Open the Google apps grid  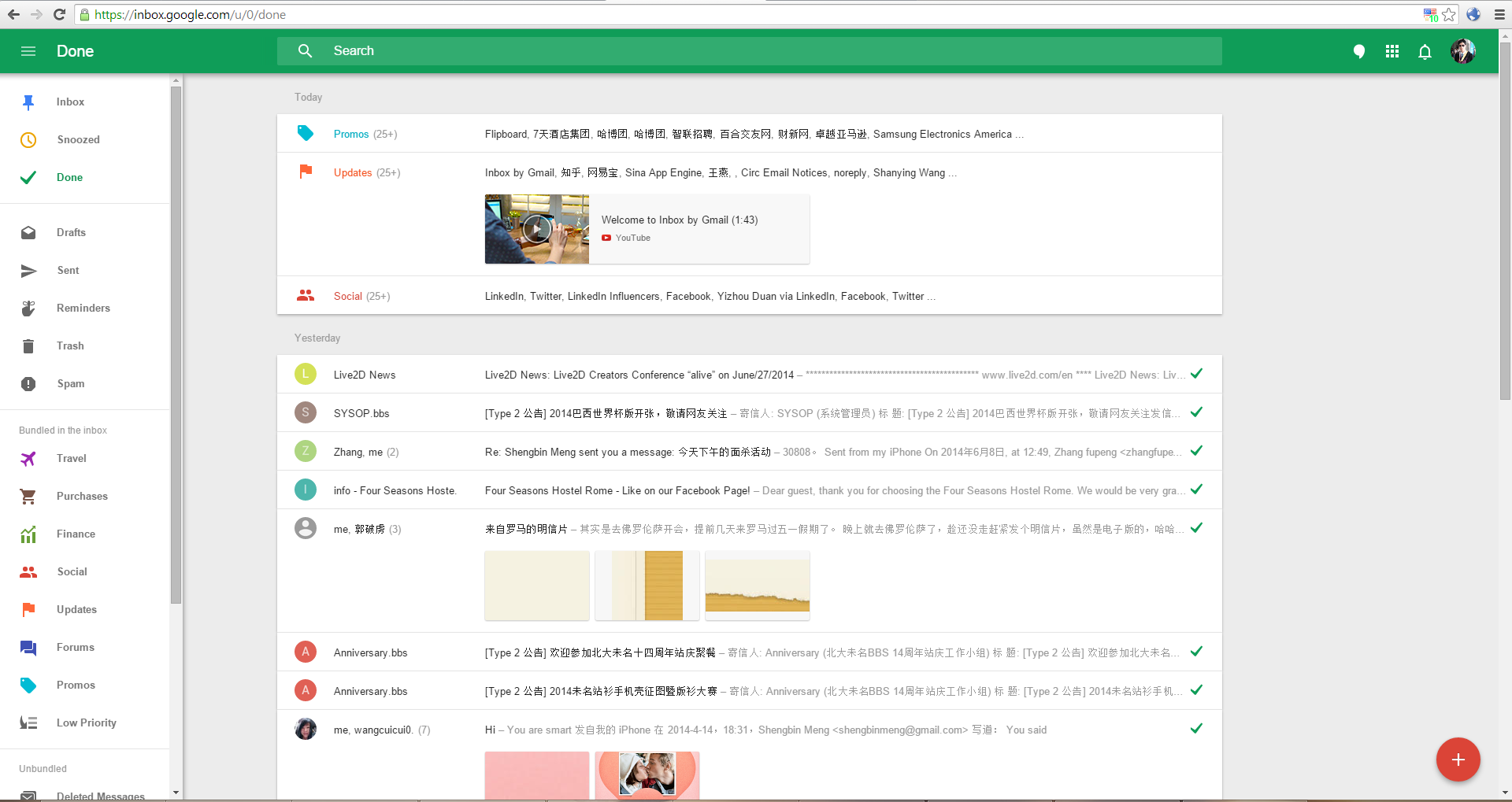(1392, 51)
